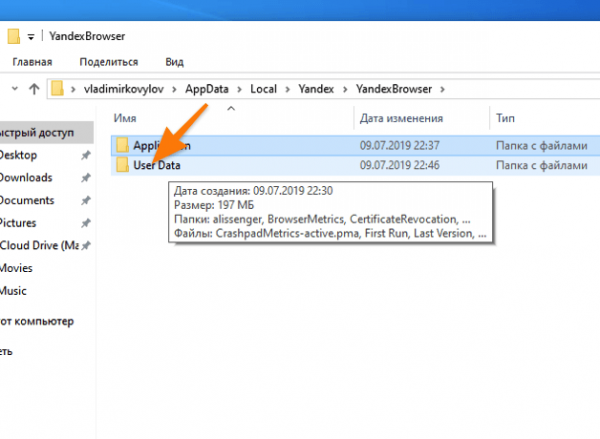Open This PC (Этот компьютер) in sidebar

pos(37,321)
